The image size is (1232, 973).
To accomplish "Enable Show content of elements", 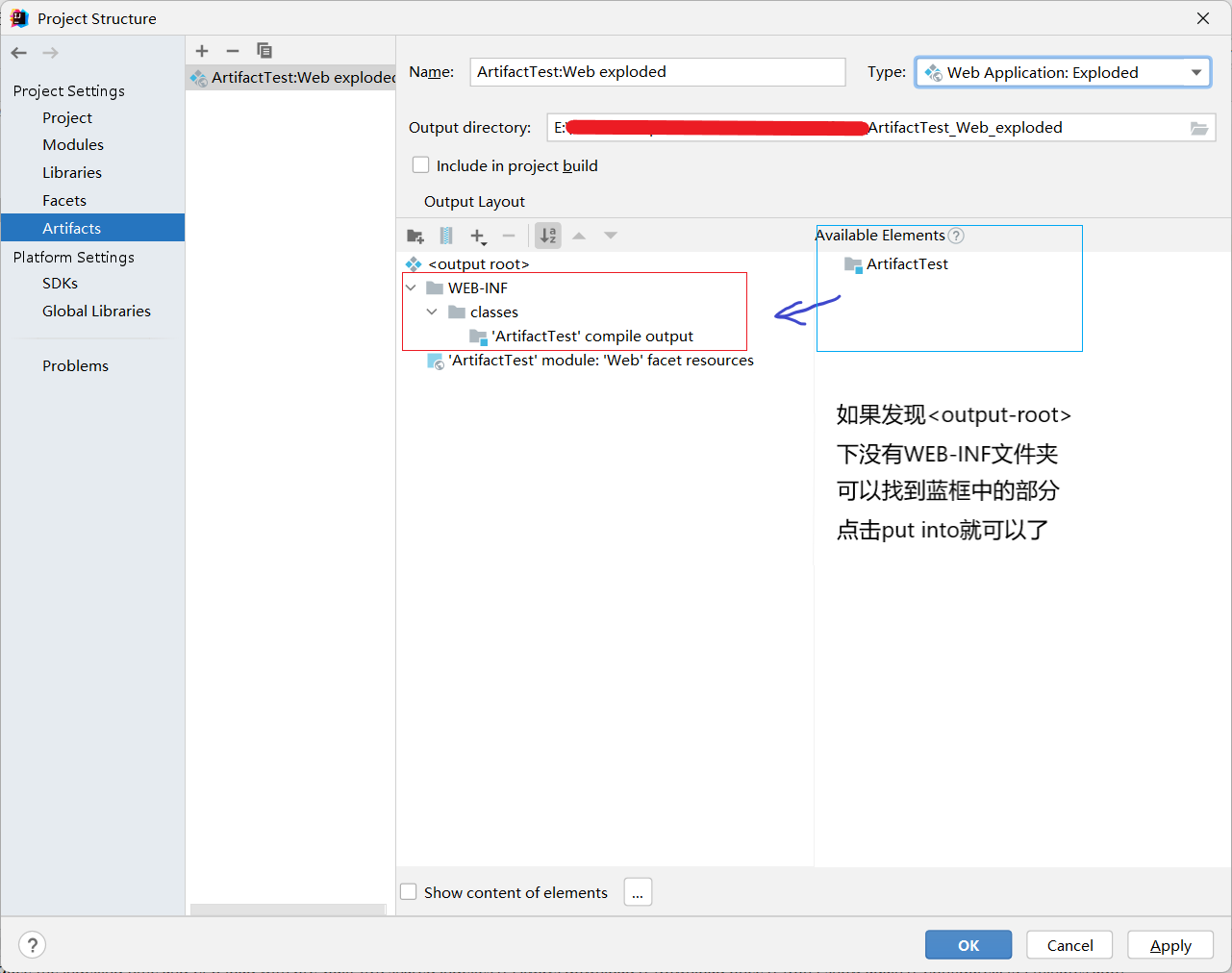I will [x=409, y=892].
